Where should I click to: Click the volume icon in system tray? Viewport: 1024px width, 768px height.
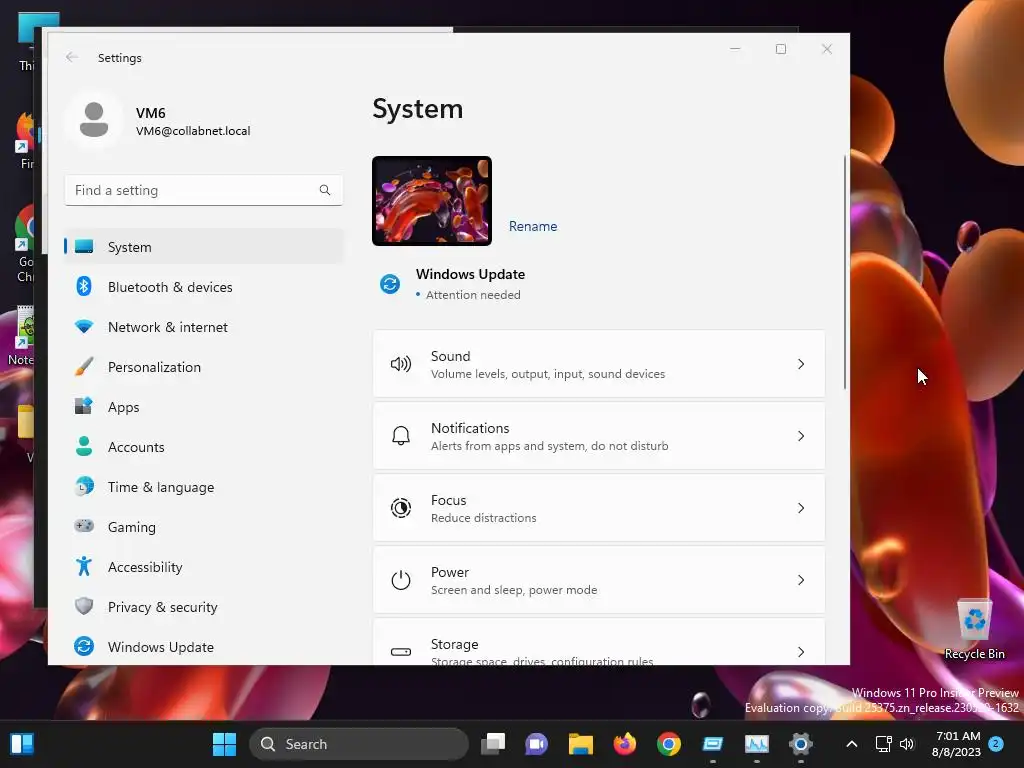point(906,744)
